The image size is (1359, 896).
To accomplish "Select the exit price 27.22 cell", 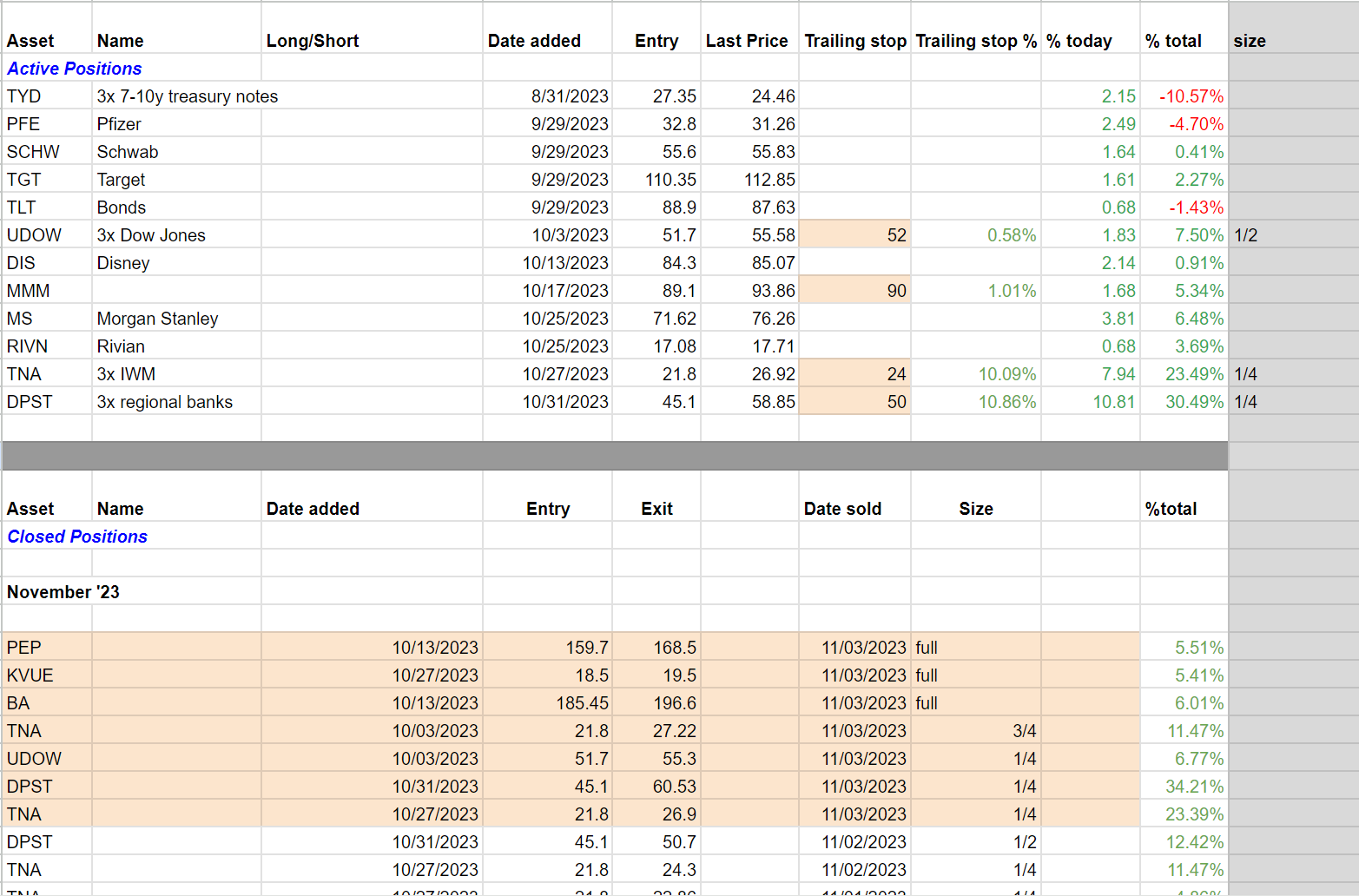I will (656, 731).
